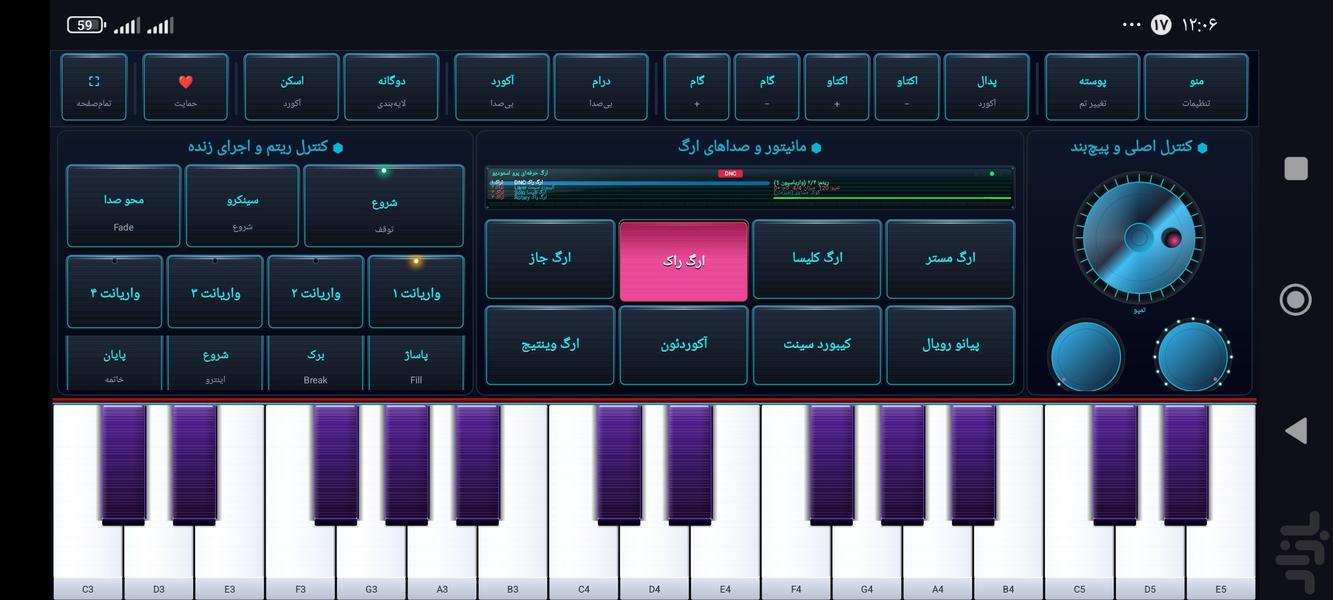The height and width of the screenshot is (600, 1333).
Task: Trigger the شروع اینترو intro button
Action: pos(215,363)
